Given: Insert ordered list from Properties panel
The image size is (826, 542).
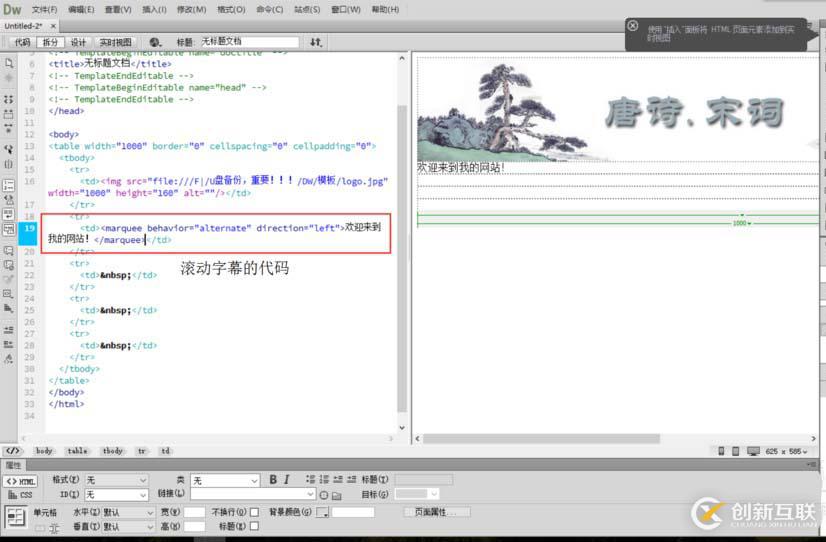Looking at the screenshot, I should pos(324,479).
